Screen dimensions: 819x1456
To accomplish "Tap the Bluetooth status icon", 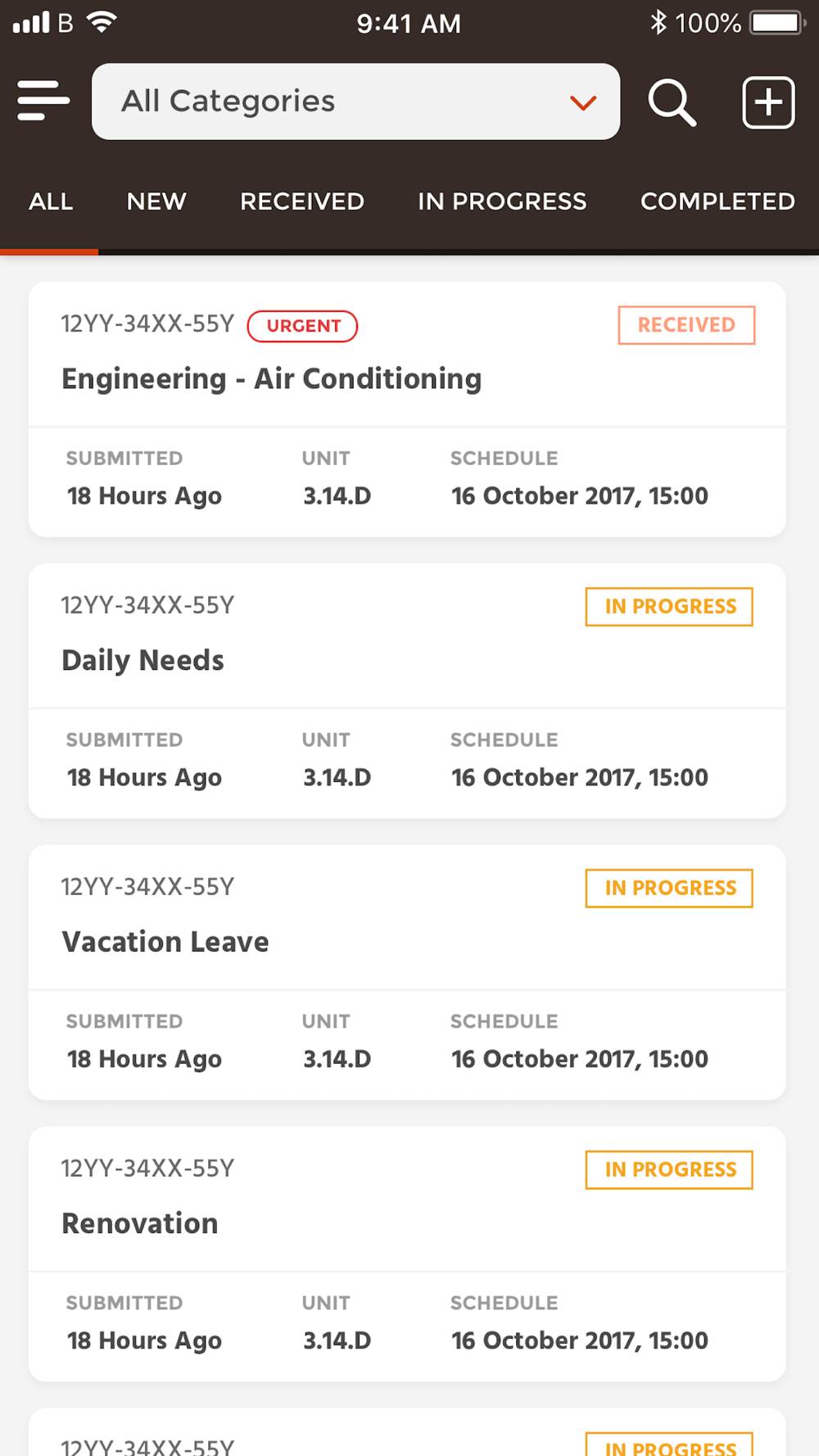I will (658, 22).
